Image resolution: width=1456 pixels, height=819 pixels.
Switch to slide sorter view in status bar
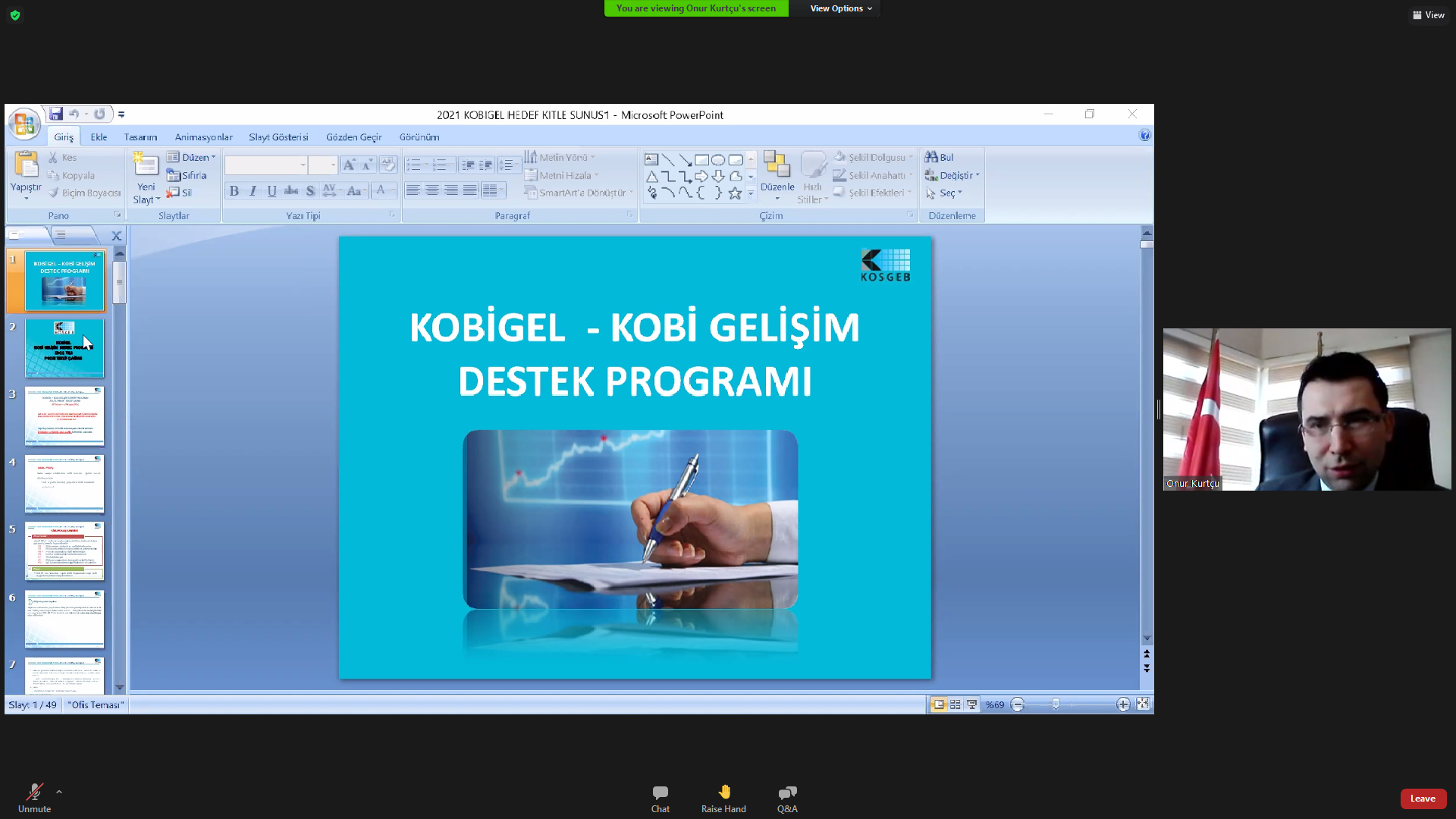click(955, 704)
